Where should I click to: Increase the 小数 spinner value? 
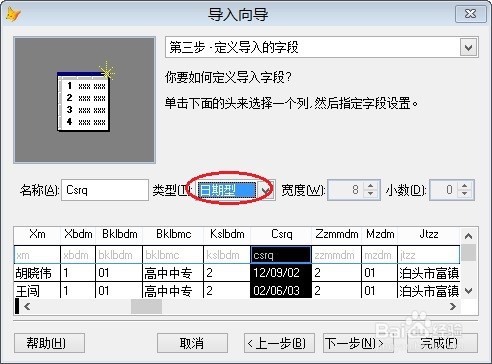click(x=465, y=185)
